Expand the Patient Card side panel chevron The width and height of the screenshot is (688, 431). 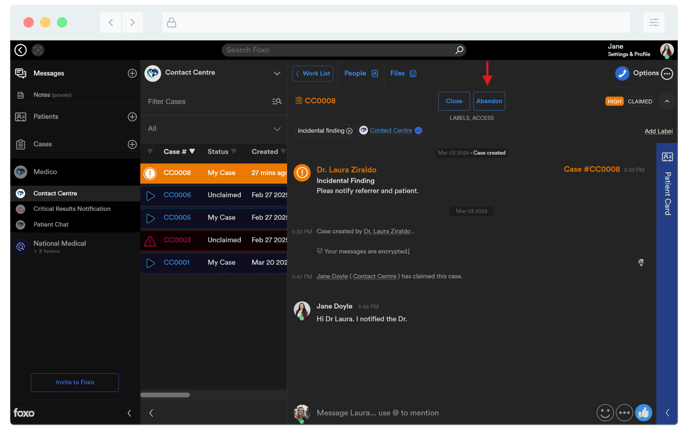tap(667, 413)
